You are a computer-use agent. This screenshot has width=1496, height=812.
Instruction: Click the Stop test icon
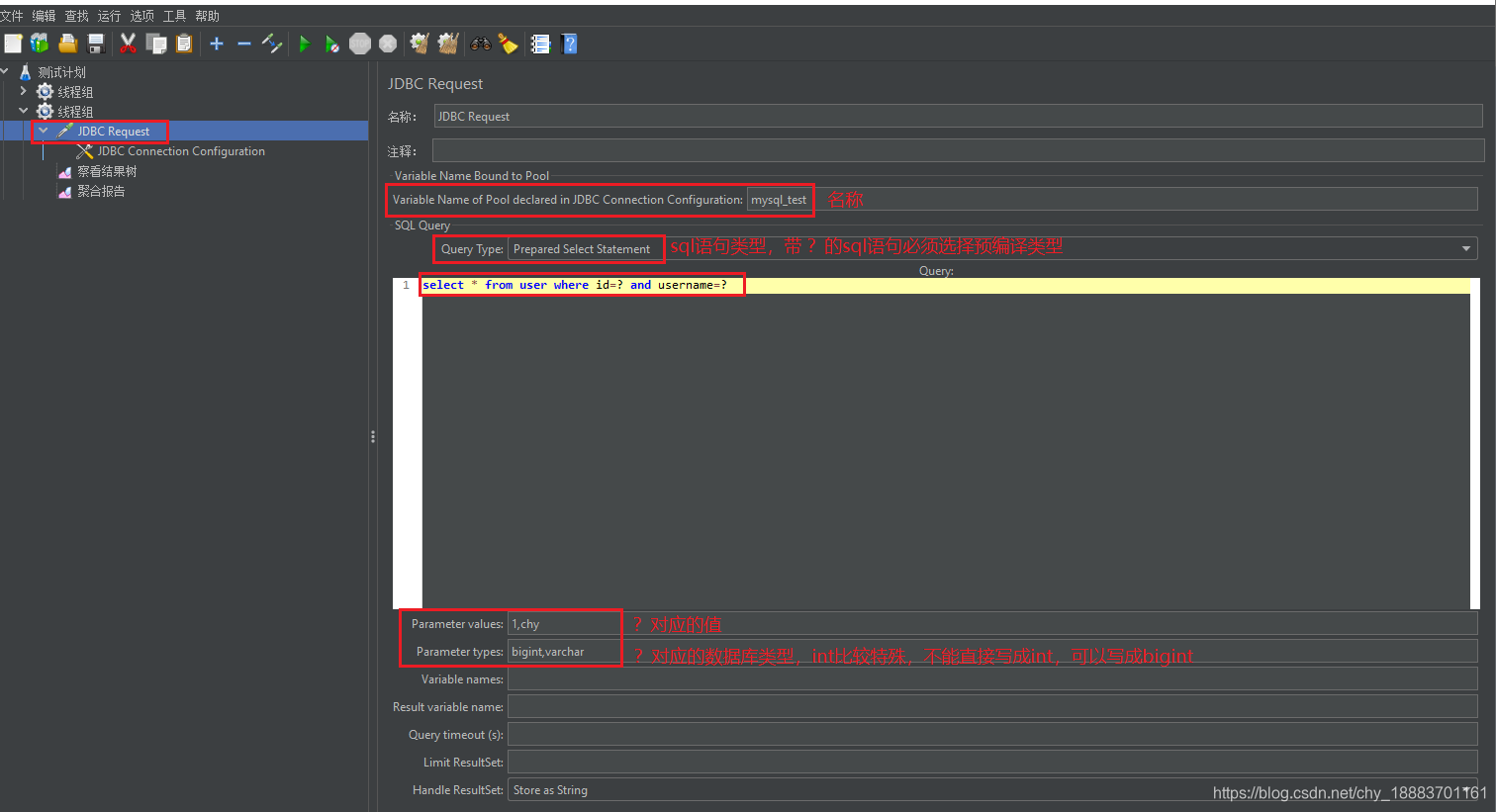(360, 44)
